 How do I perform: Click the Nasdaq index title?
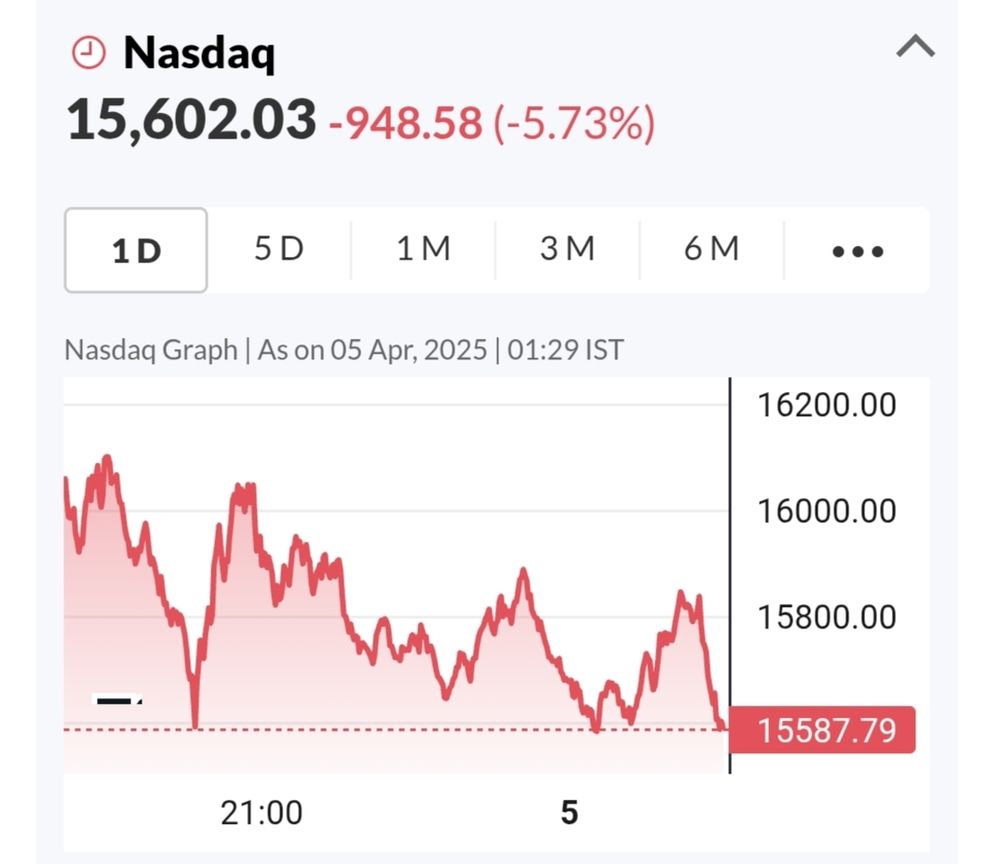[199, 53]
